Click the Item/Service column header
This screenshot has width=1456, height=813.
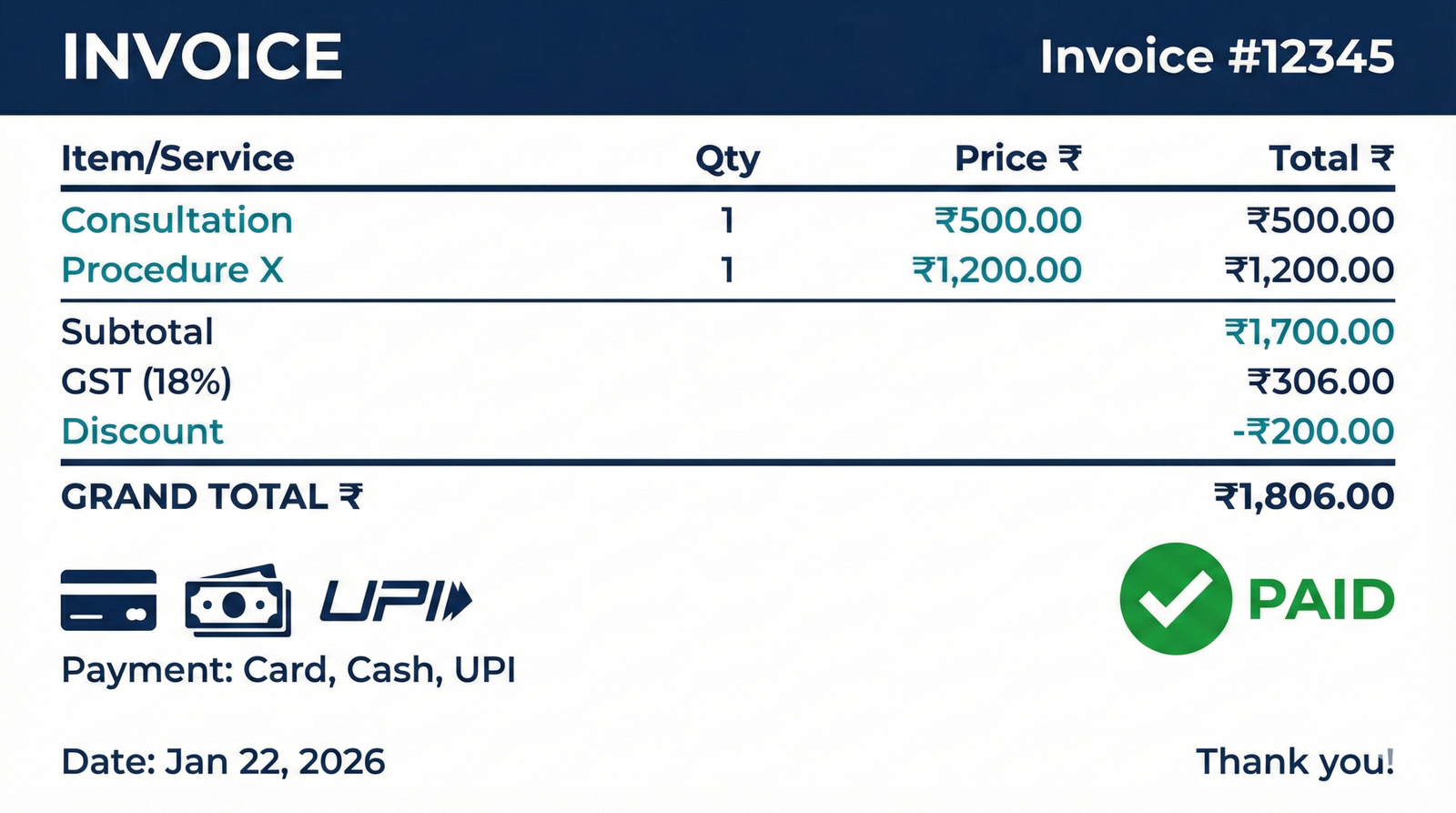[177, 158]
